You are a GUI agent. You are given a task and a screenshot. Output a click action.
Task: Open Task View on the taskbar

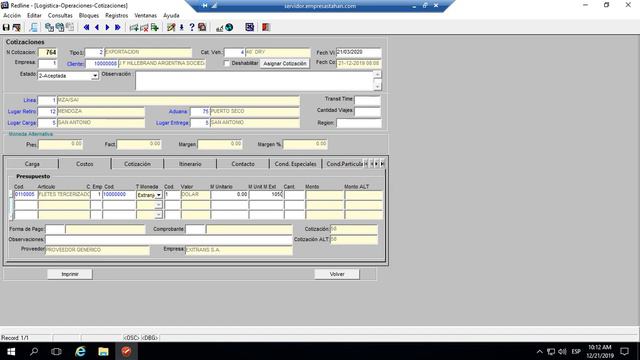pos(56,351)
